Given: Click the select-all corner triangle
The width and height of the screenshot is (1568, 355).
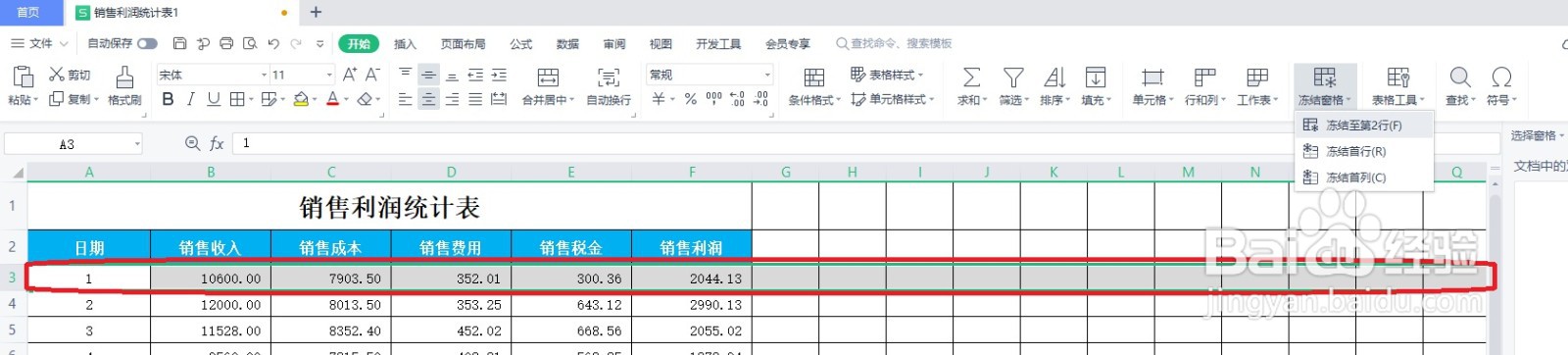Looking at the screenshot, I should (x=17, y=173).
